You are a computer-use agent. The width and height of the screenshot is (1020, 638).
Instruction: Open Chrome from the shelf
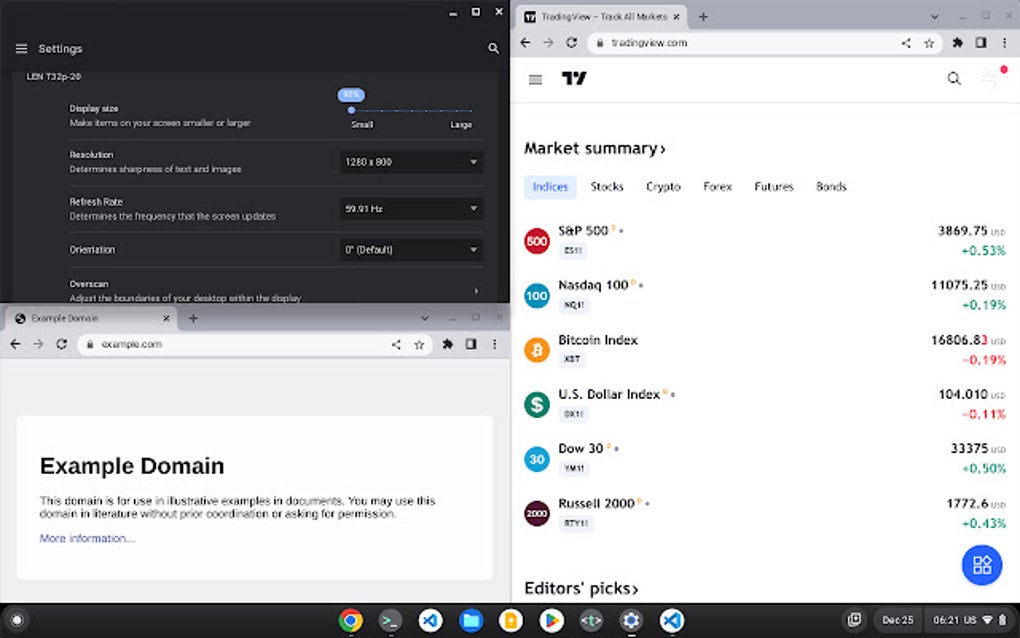point(350,621)
